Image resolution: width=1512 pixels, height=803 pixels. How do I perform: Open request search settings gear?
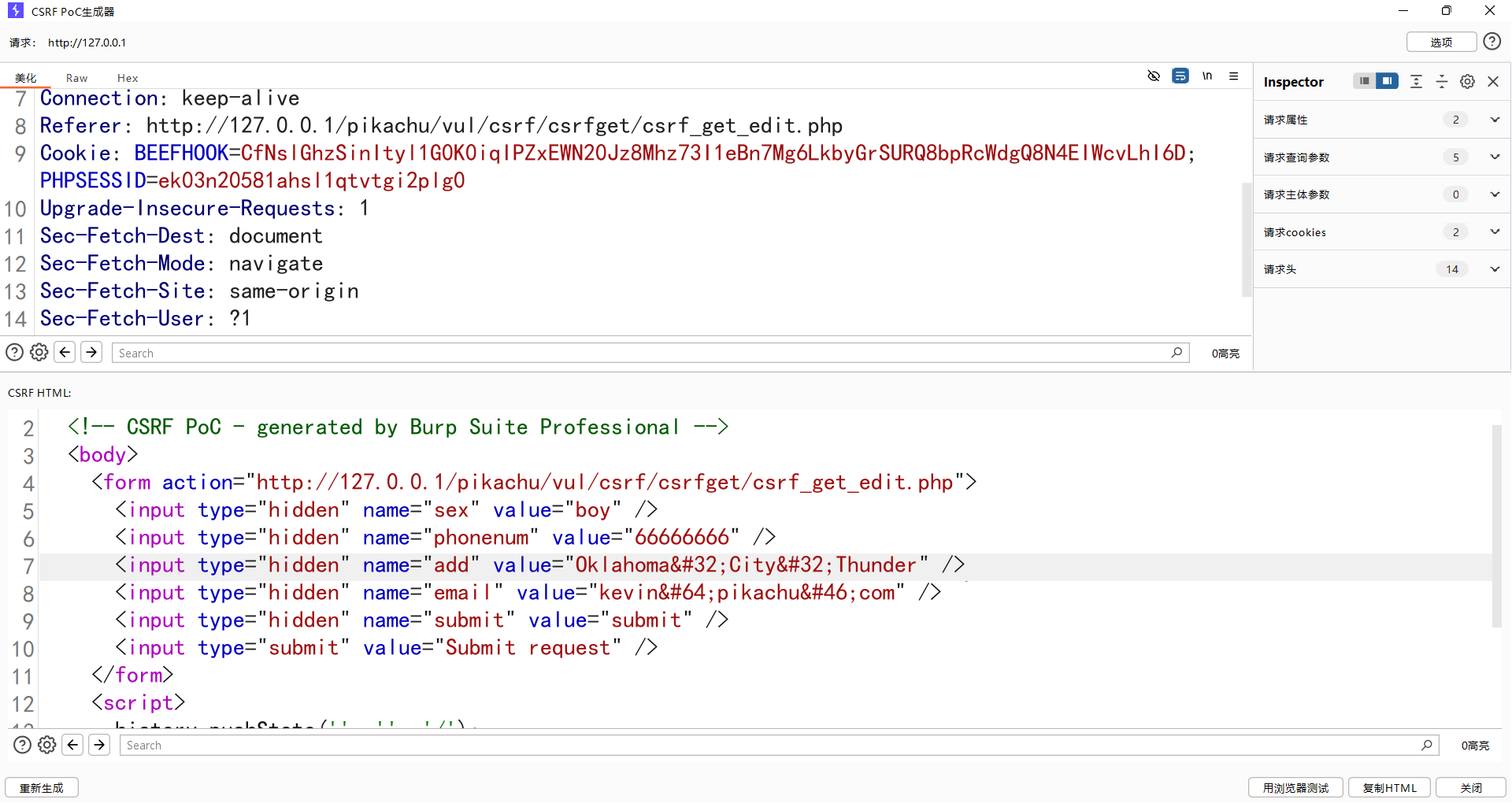point(39,352)
